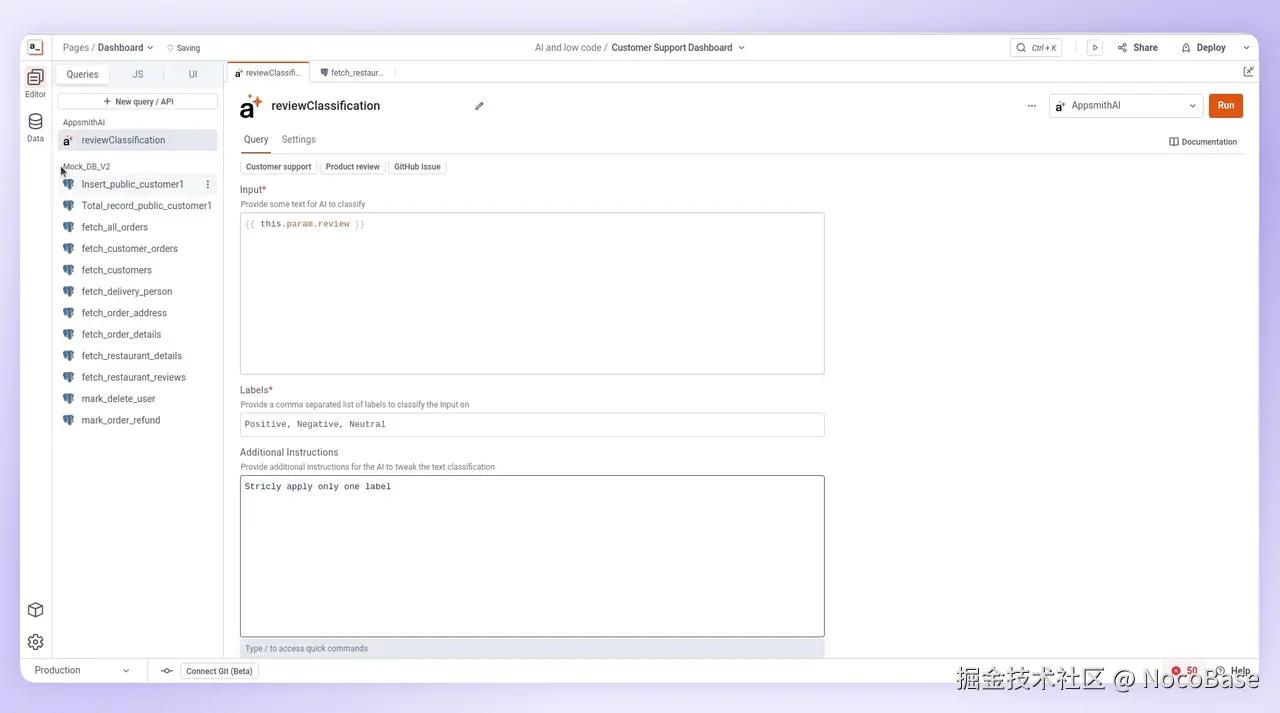Switch to the Queries tab

83,74
